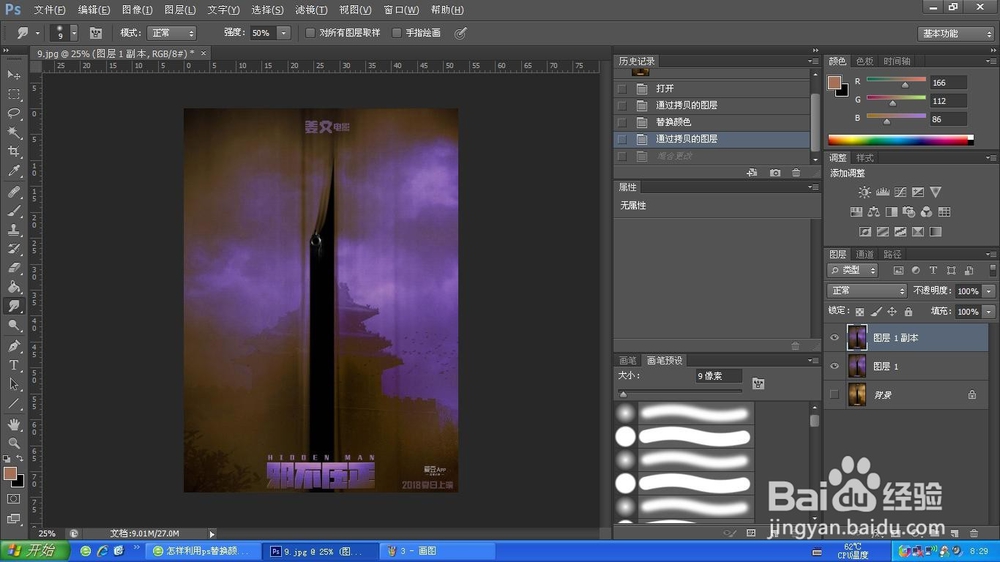Viewport: 1000px width, 562px height.
Task: Select the Brush tool
Action: (x=13, y=211)
